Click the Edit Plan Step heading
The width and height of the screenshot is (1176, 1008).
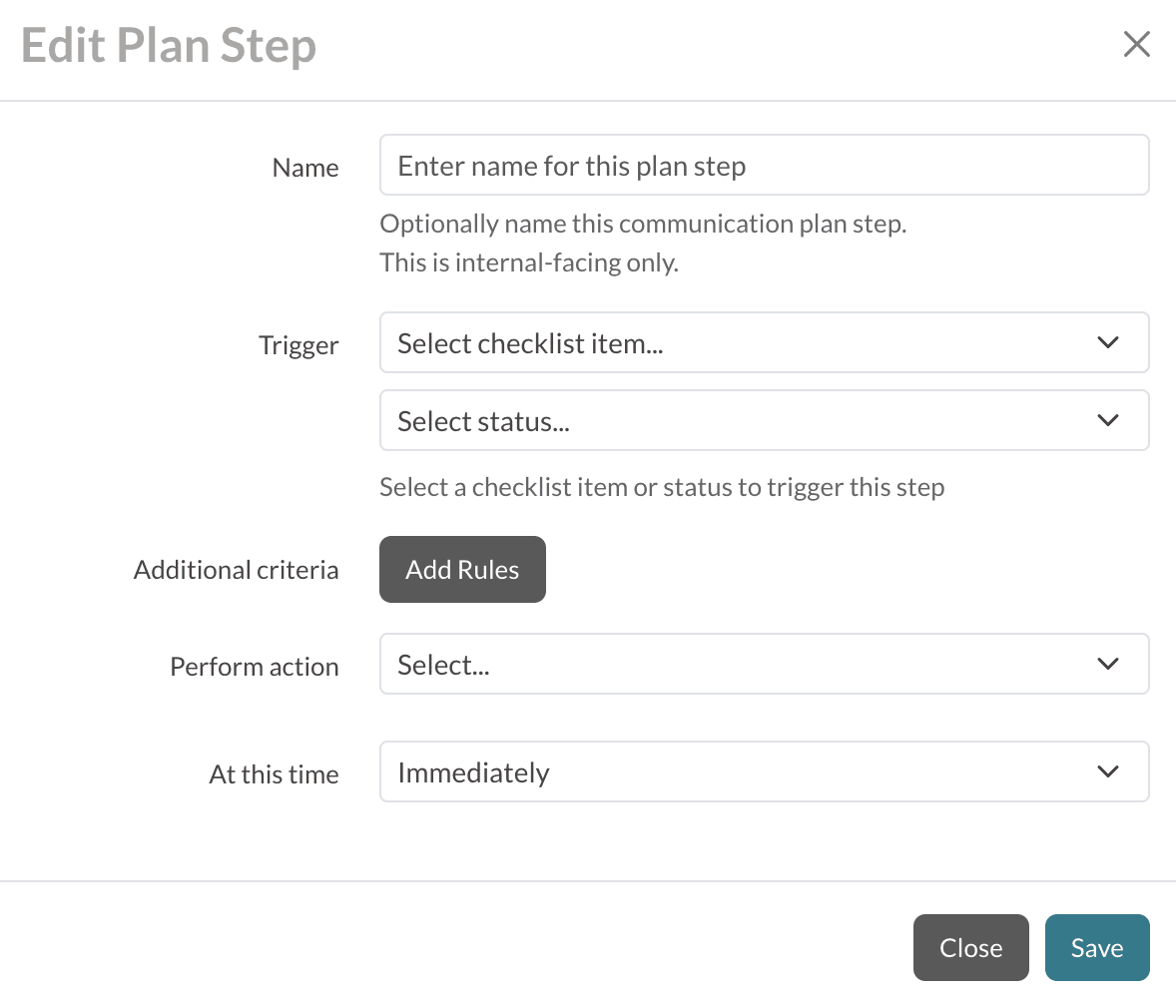pos(169,46)
